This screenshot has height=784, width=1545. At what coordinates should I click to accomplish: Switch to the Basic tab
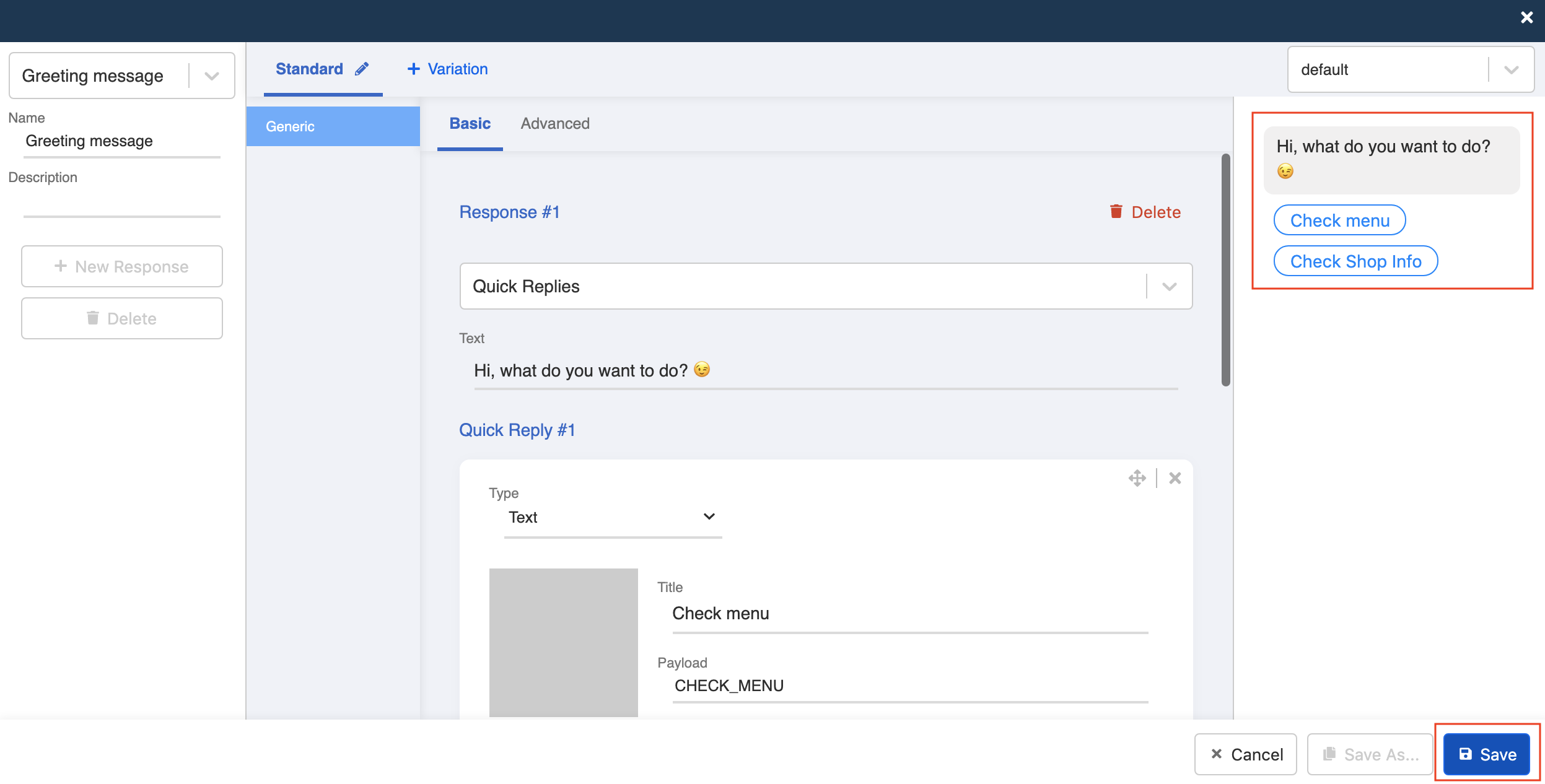tap(470, 124)
